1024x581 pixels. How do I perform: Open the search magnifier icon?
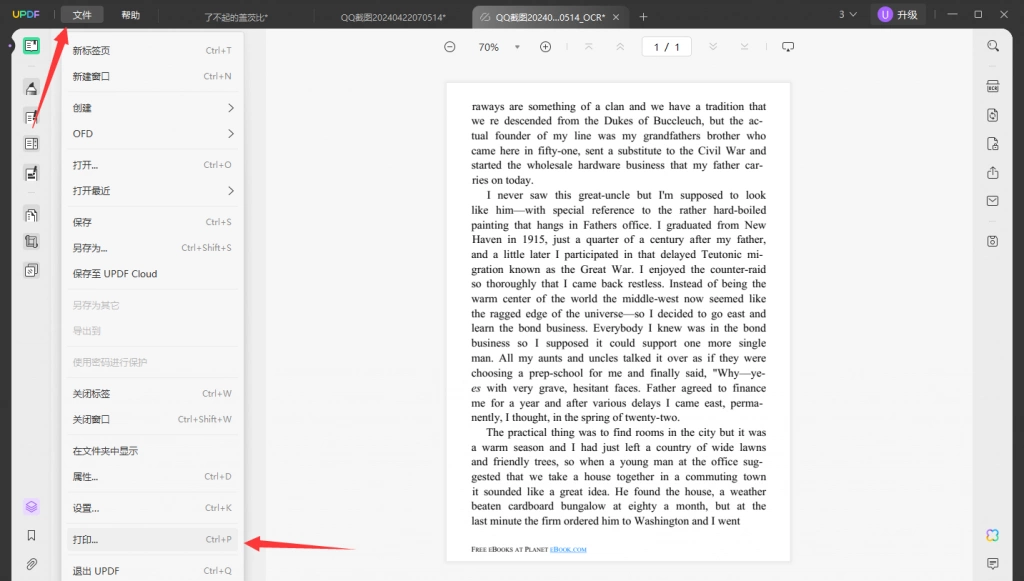point(993,46)
